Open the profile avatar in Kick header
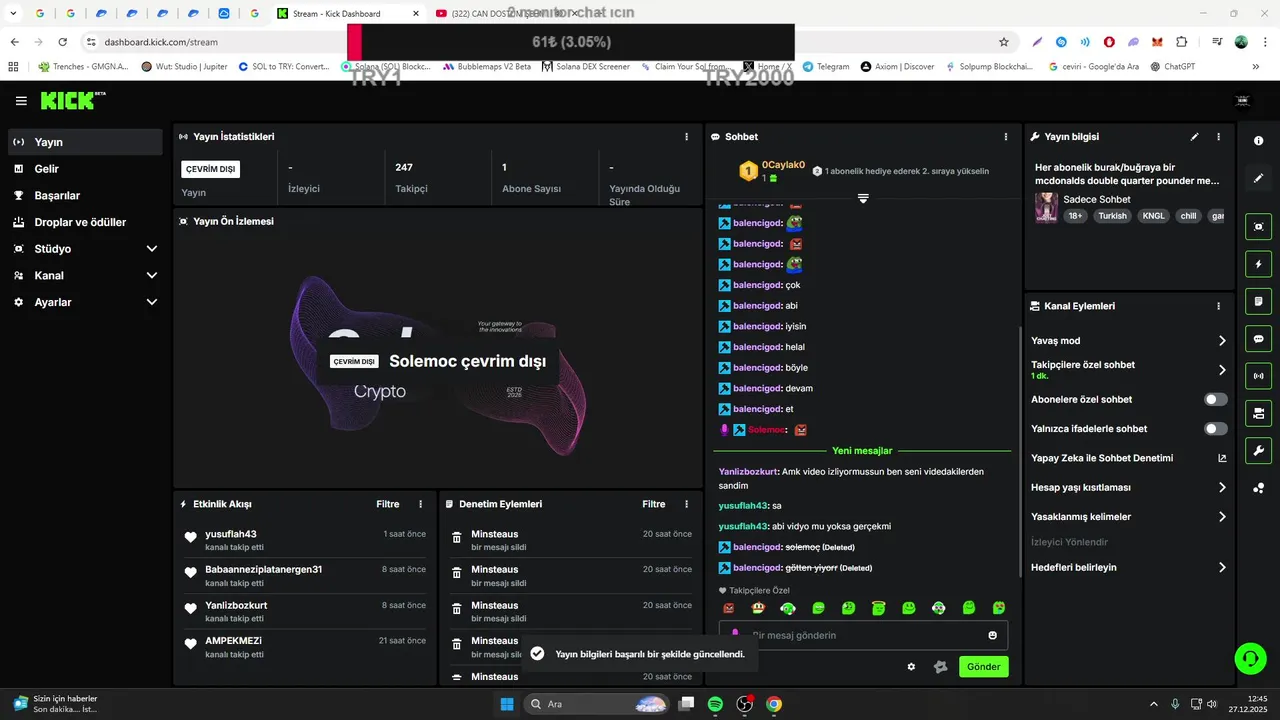 [1243, 101]
